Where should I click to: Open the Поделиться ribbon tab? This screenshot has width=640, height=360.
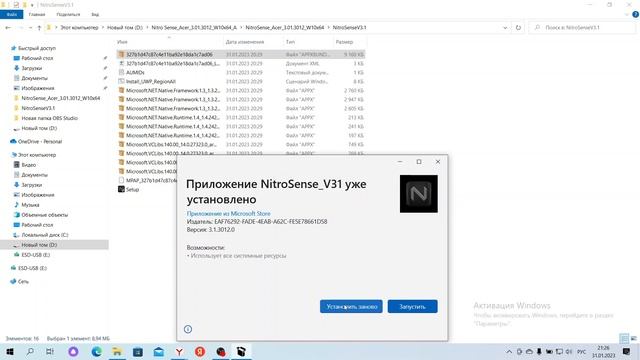coord(68,14)
